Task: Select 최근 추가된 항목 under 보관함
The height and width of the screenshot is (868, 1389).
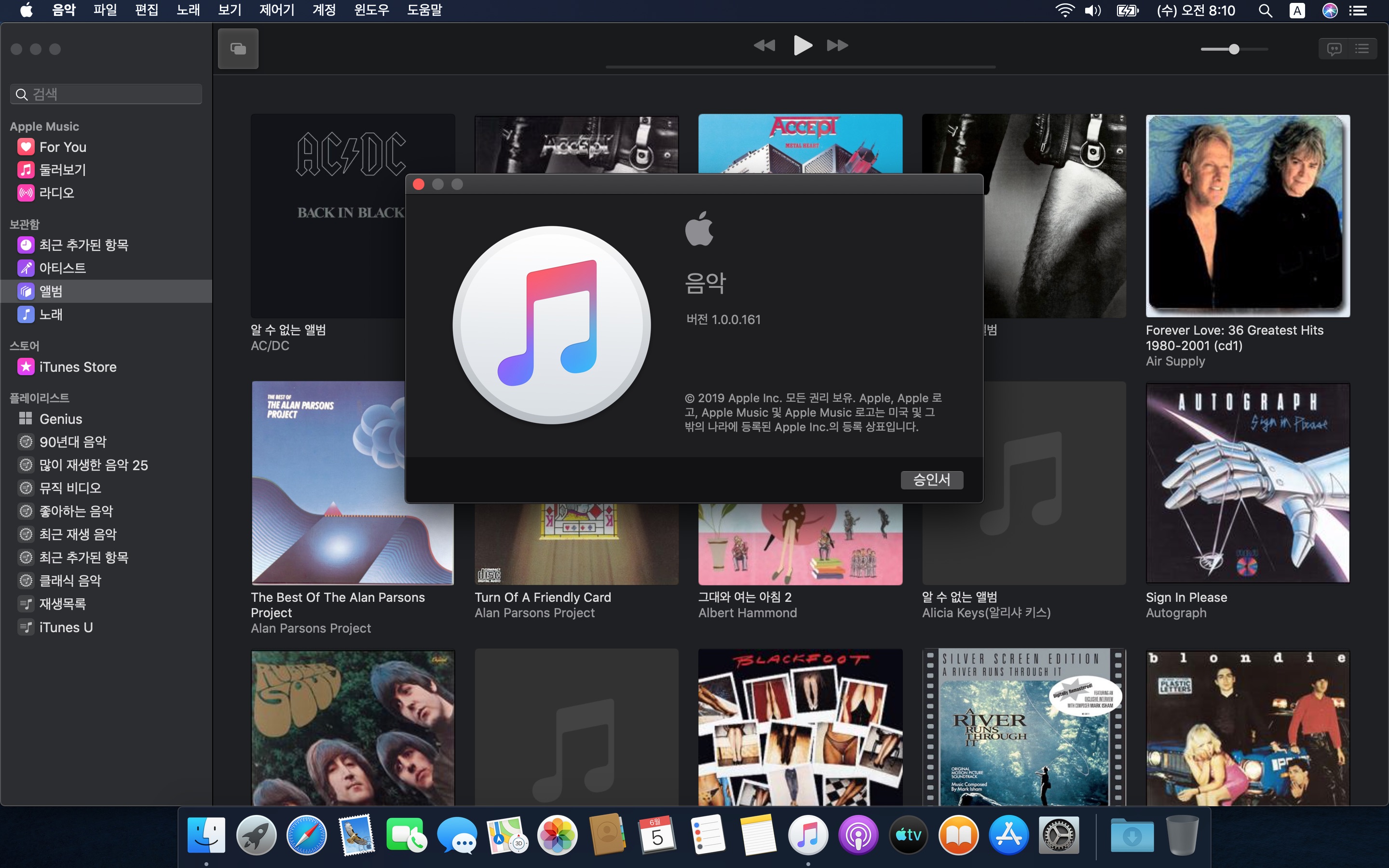Action: pyautogui.click(x=106, y=245)
